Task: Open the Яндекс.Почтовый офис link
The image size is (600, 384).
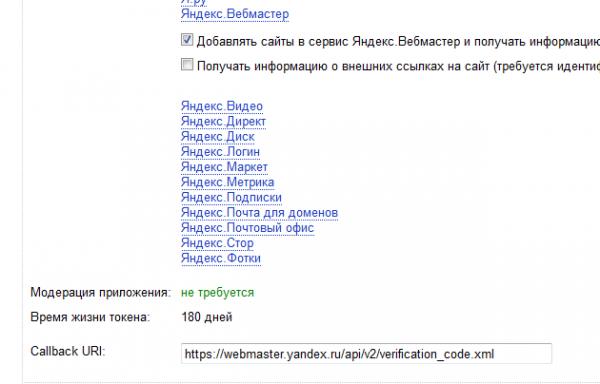Action: [x=247, y=228]
